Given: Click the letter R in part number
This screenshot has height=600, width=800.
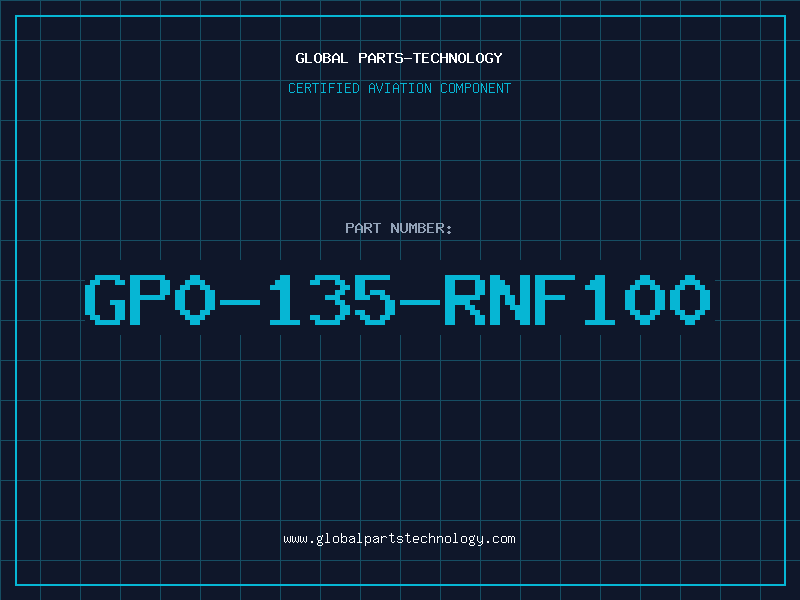Looking at the screenshot, I should click(465, 299).
